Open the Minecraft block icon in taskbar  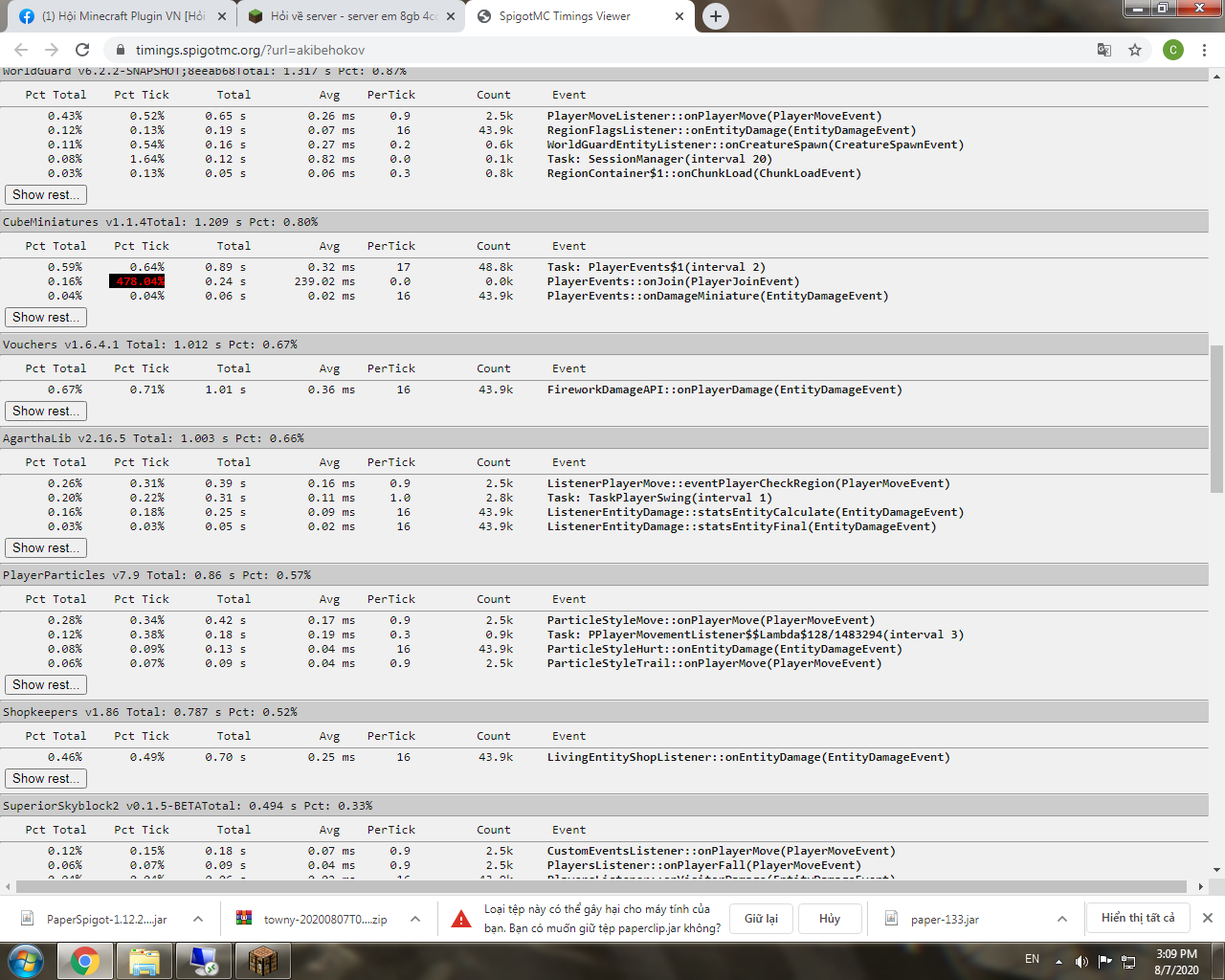pyautogui.click(x=263, y=961)
